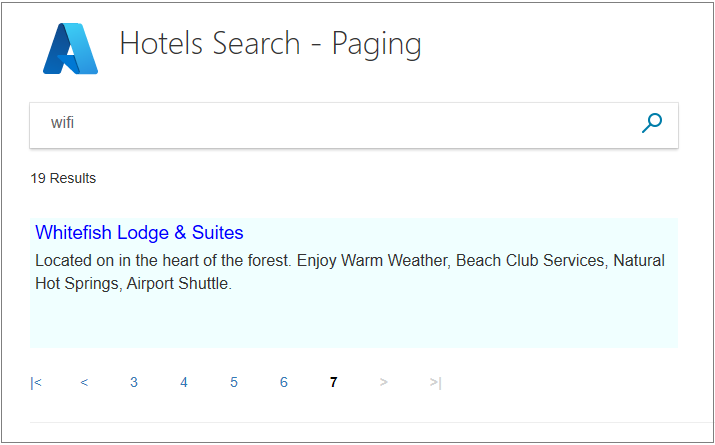Viewport: 715px width, 445px height.
Task: Navigate to results page 4
Action: click(x=184, y=382)
